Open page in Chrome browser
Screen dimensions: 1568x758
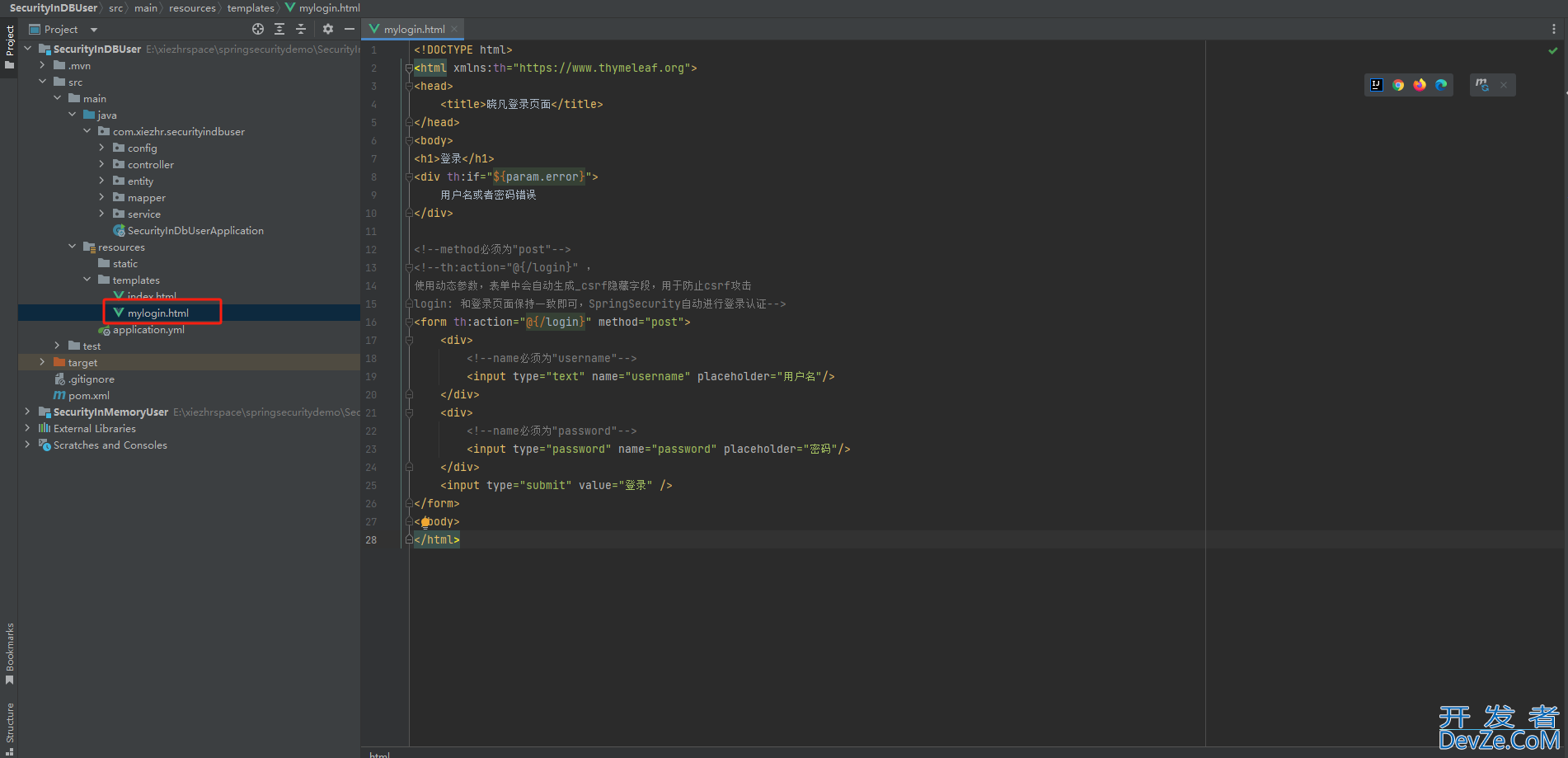pyautogui.click(x=1398, y=85)
